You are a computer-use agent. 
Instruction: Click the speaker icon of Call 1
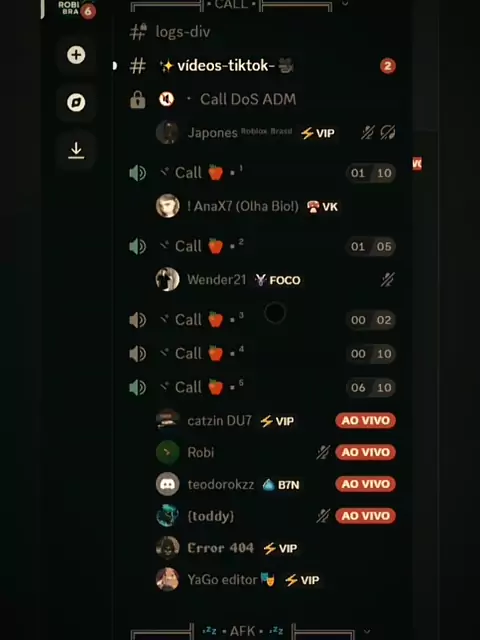(138, 173)
